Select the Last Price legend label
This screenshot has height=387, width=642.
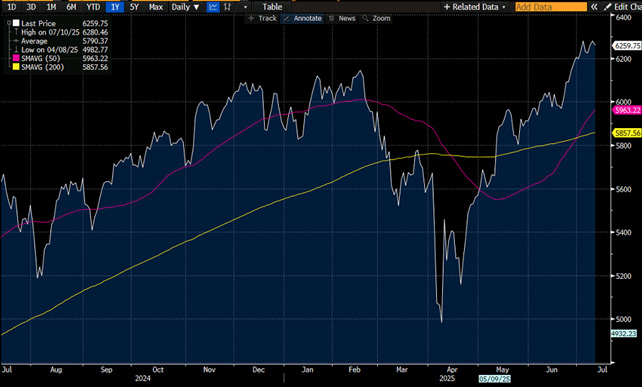point(38,23)
